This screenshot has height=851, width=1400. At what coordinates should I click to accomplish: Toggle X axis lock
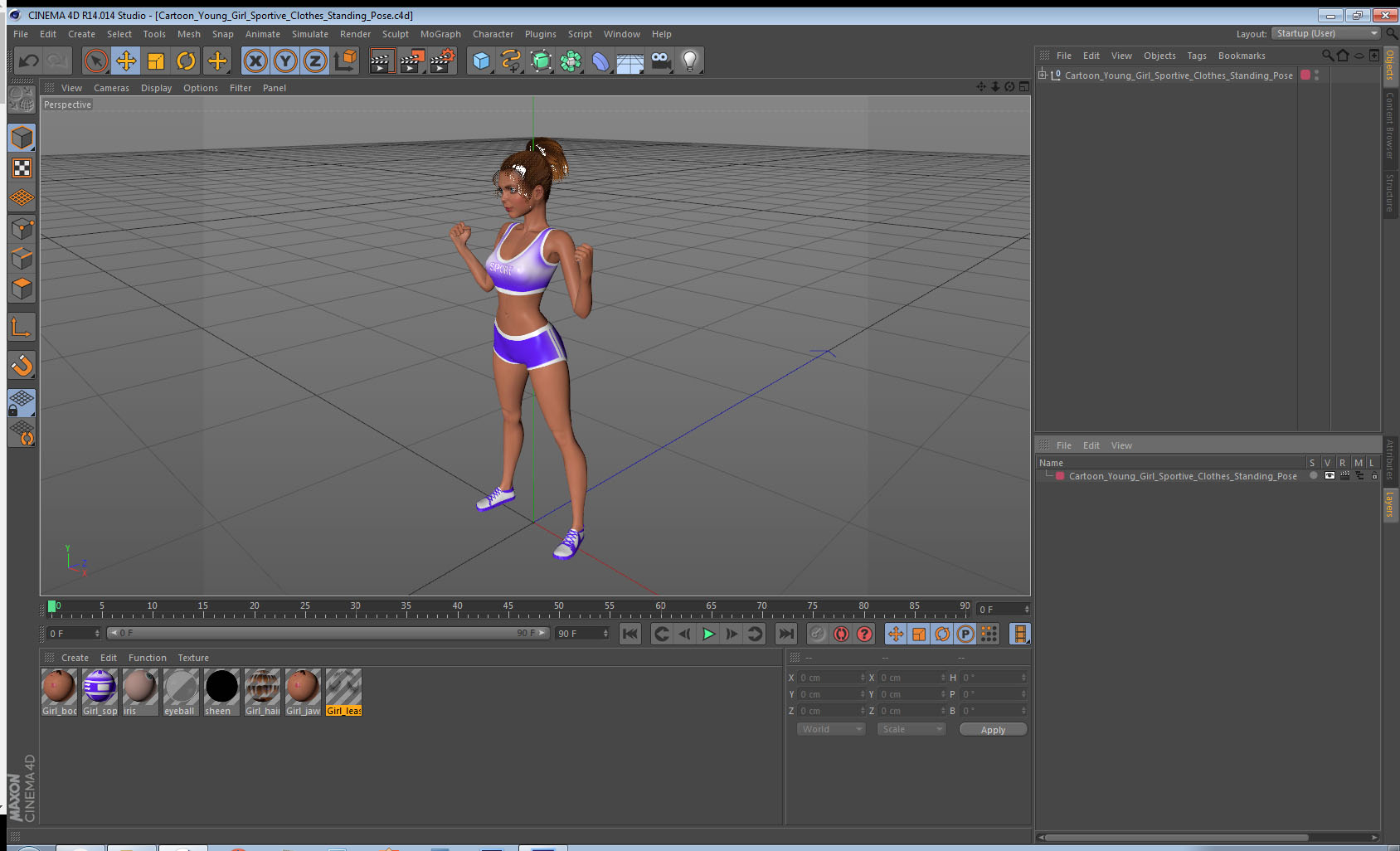(255, 61)
